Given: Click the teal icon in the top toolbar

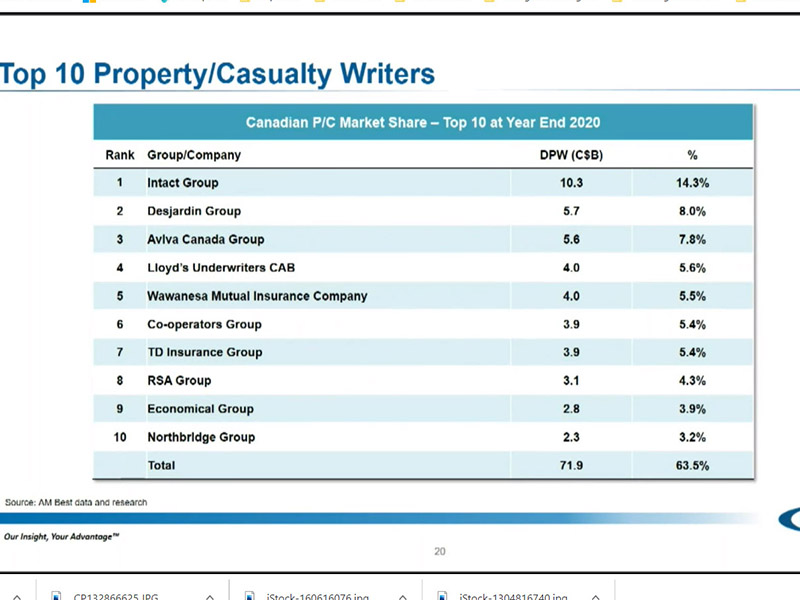Looking at the screenshot, I should [165, 4].
